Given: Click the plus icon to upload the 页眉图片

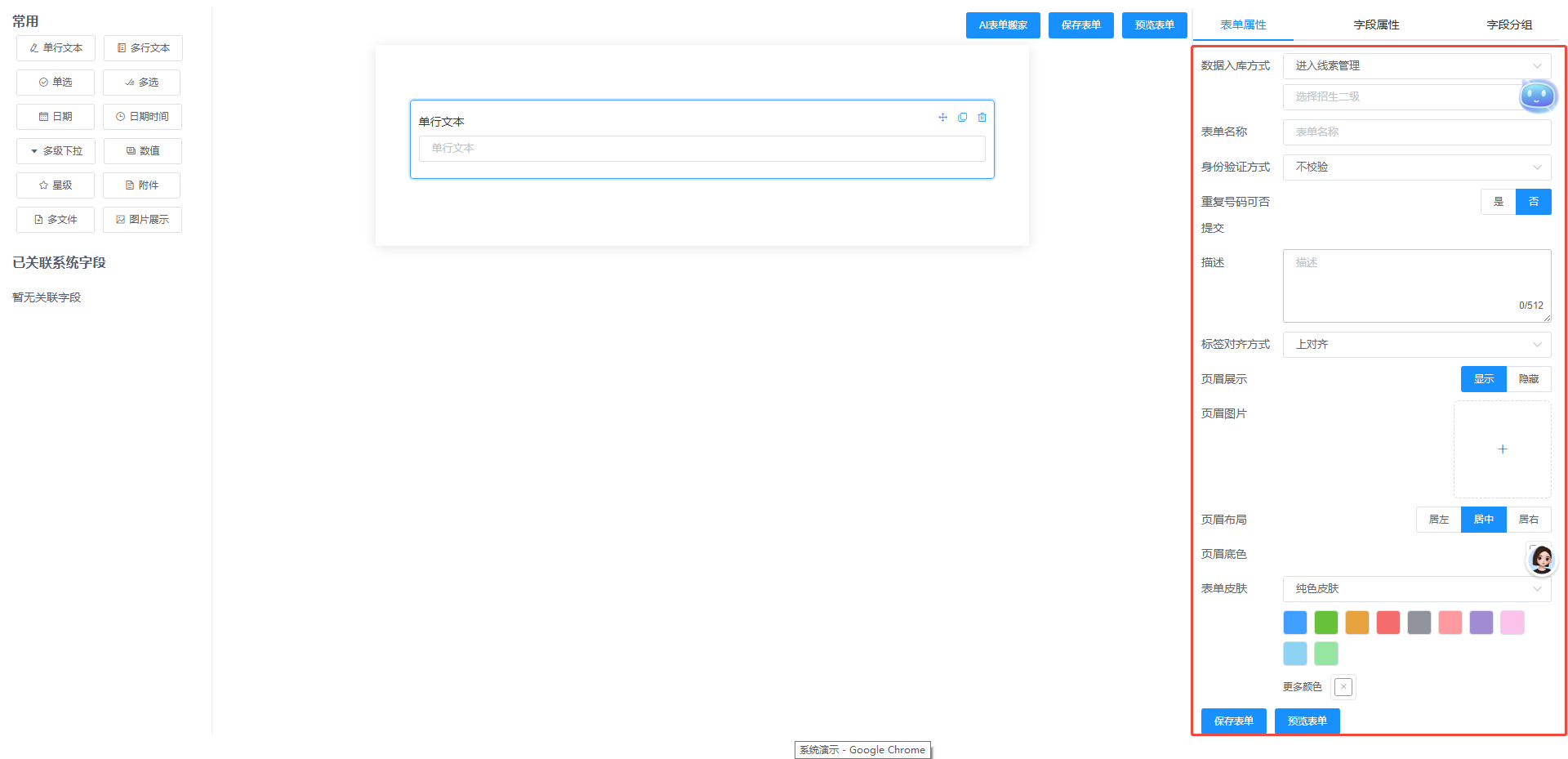Looking at the screenshot, I should coord(1502,449).
